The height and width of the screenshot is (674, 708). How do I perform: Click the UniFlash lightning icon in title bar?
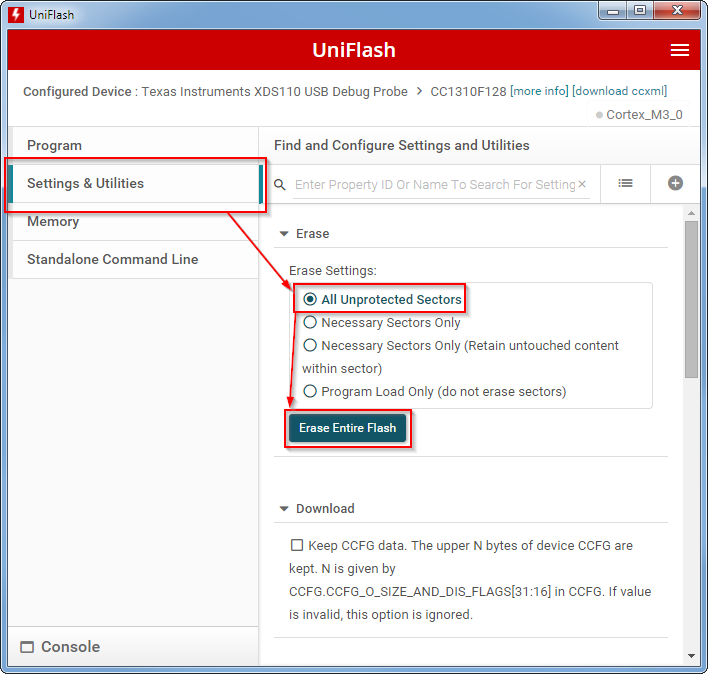tap(16, 14)
